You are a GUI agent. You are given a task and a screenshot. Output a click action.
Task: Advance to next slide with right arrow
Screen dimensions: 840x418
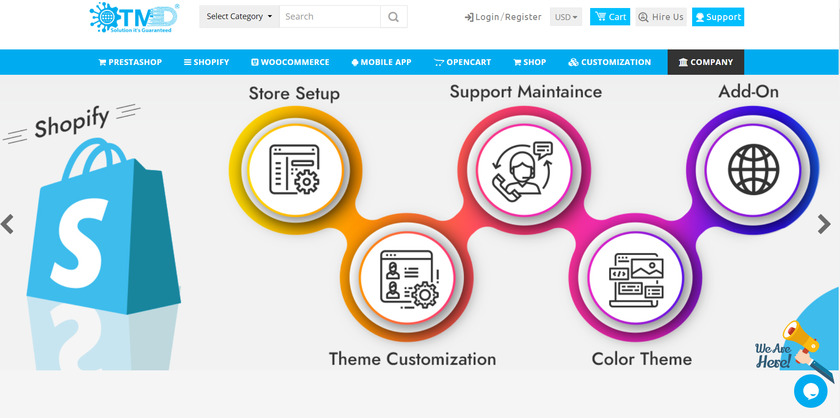coord(825,224)
